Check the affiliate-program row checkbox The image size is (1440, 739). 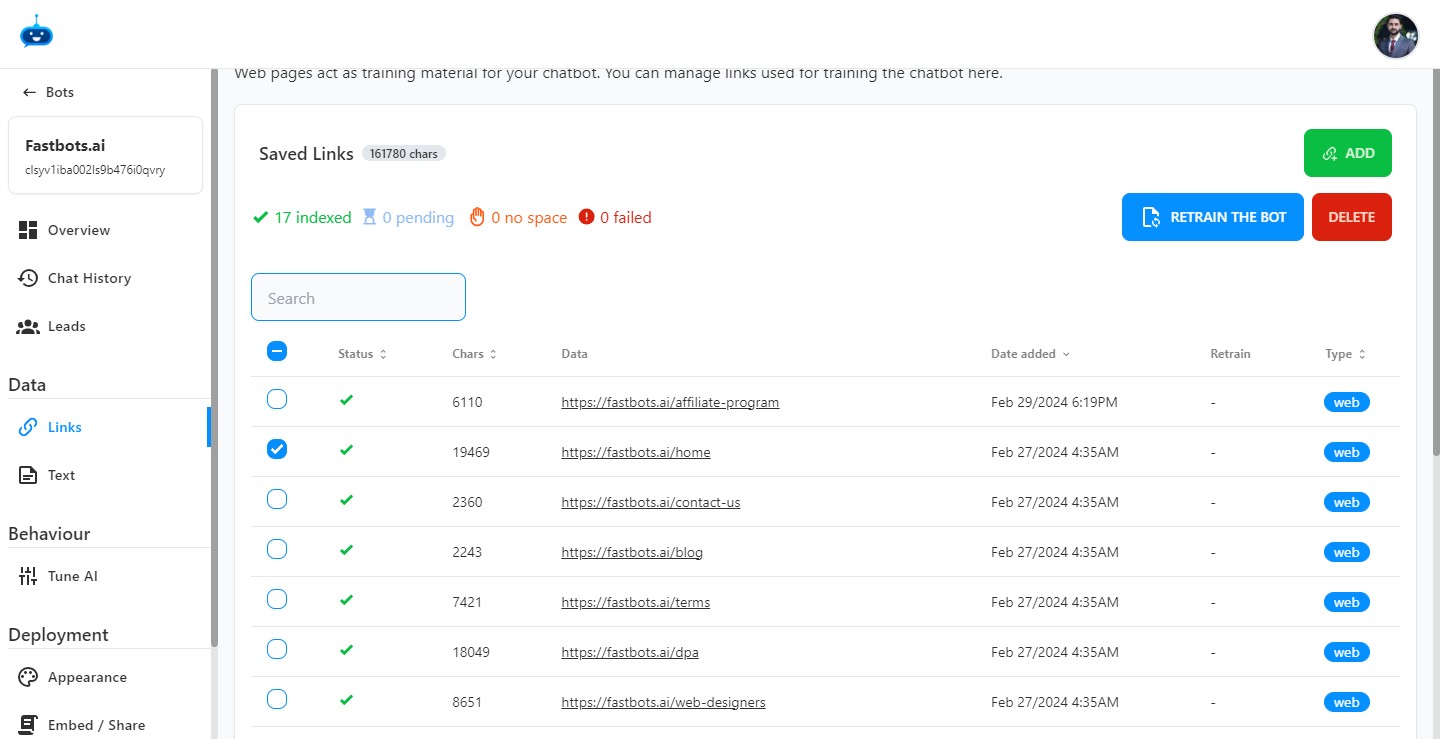point(277,400)
